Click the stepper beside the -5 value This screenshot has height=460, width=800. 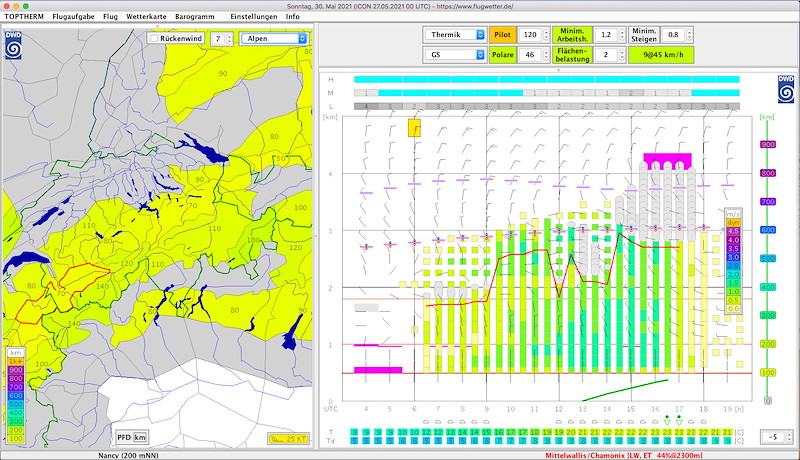point(789,437)
